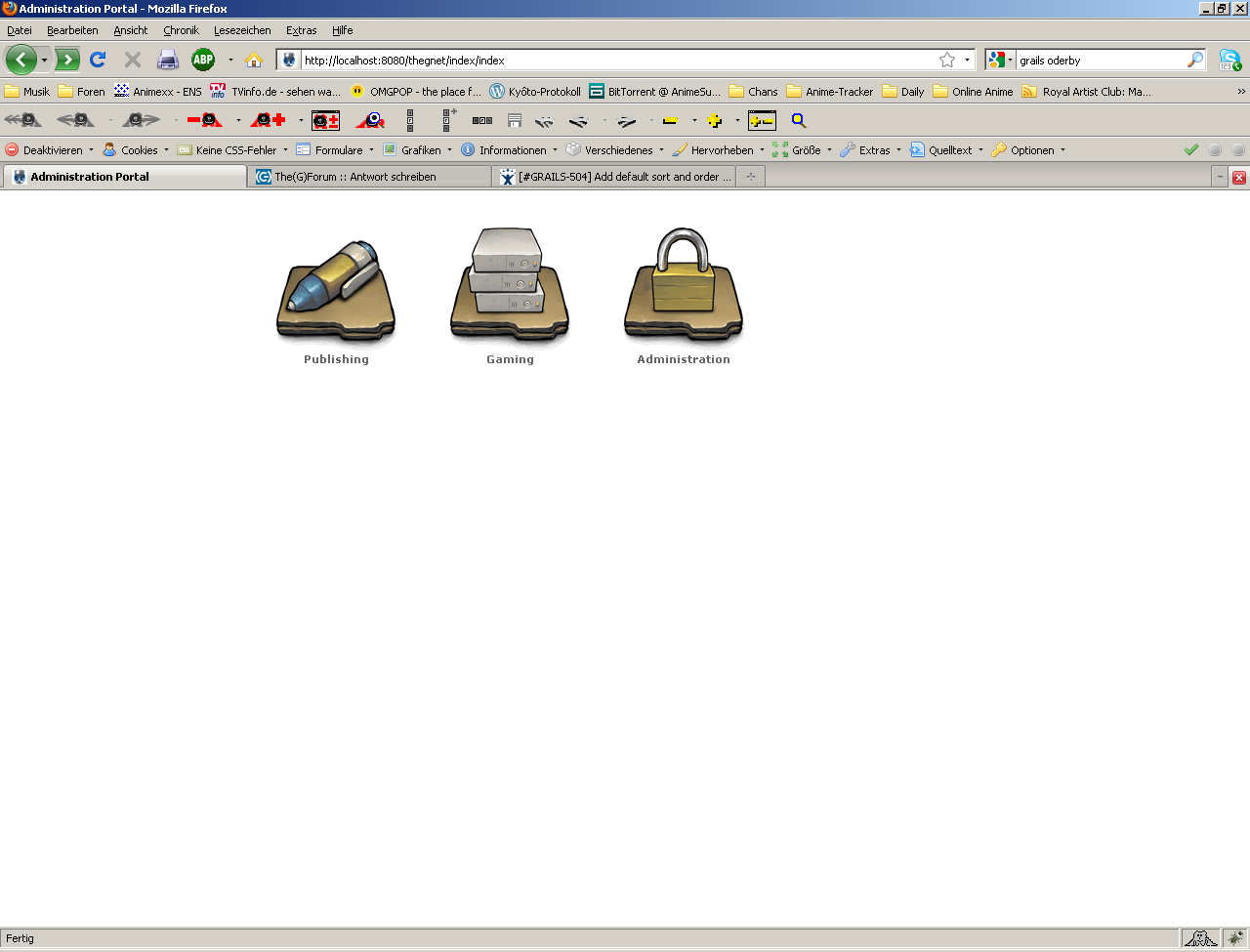The height and width of the screenshot is (952, 1250).
Task: Click the Skype icon in toolbar
Action: (1229, 61)
